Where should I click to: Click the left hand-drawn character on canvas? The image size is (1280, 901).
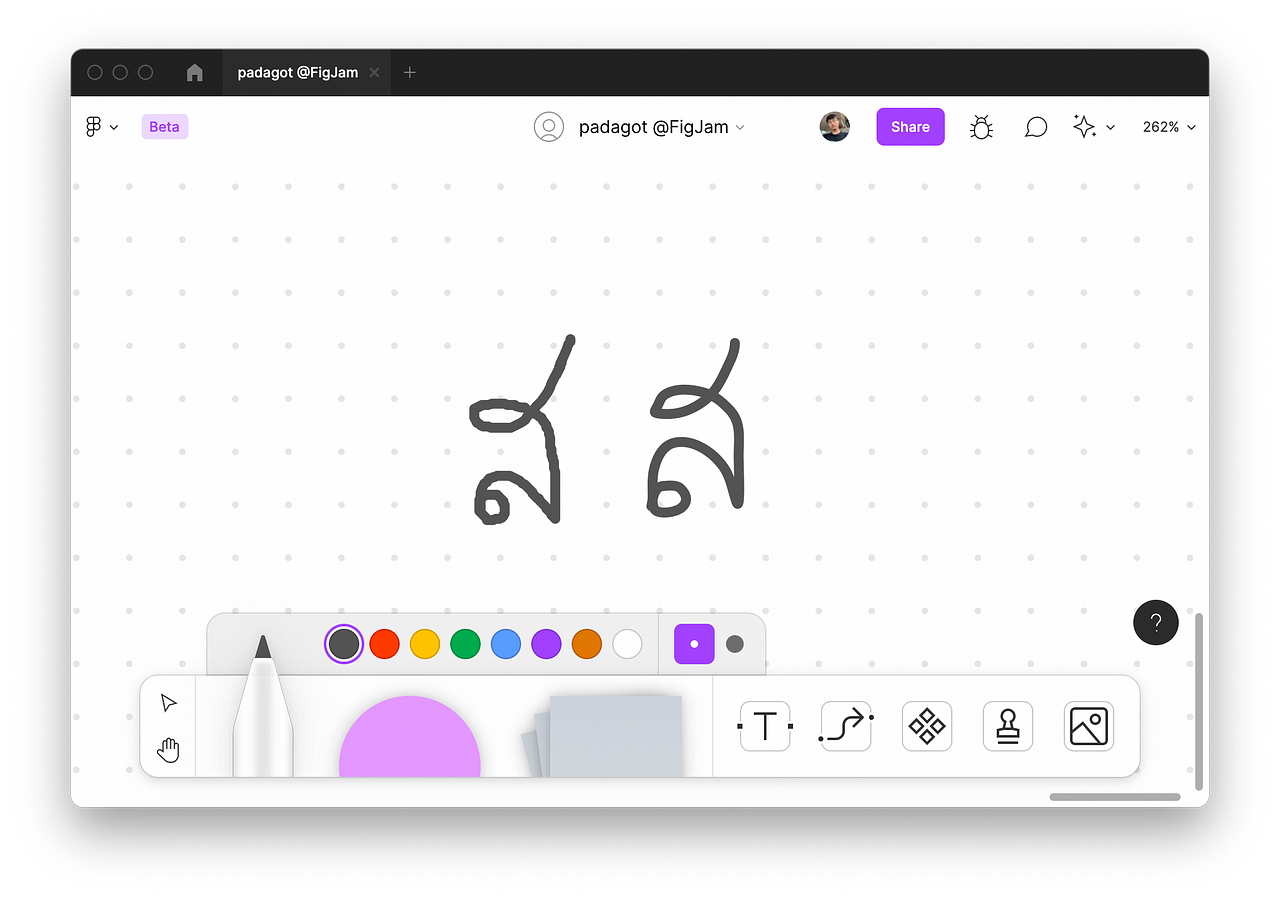pos(523,430)
